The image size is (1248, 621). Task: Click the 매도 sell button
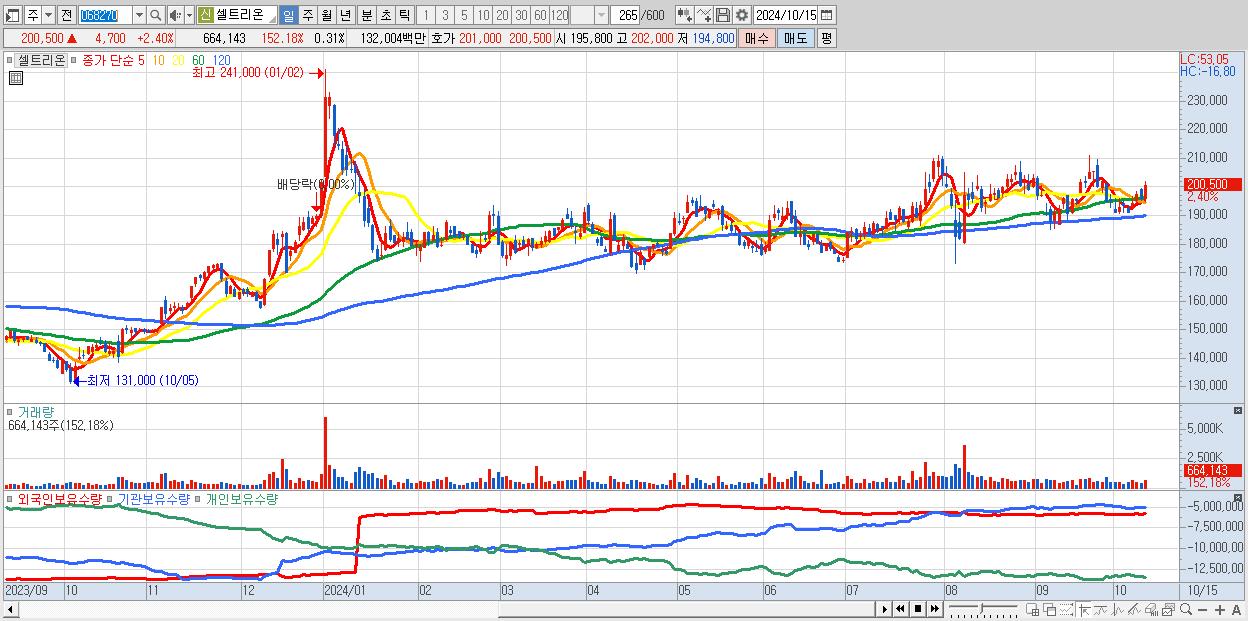795,38
